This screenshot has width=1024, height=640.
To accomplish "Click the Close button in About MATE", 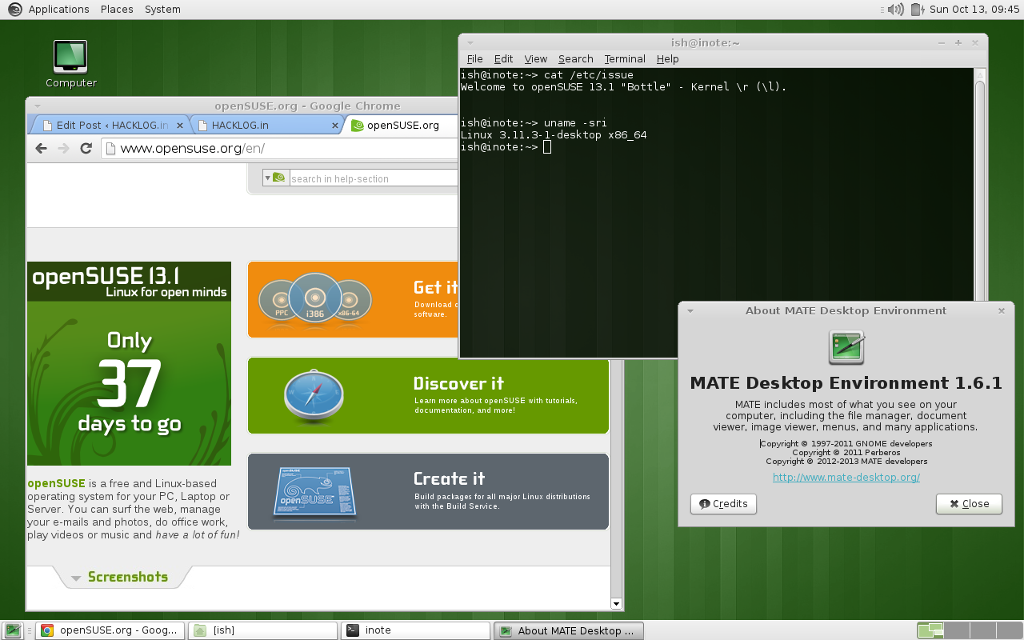I will coord(969,504).
